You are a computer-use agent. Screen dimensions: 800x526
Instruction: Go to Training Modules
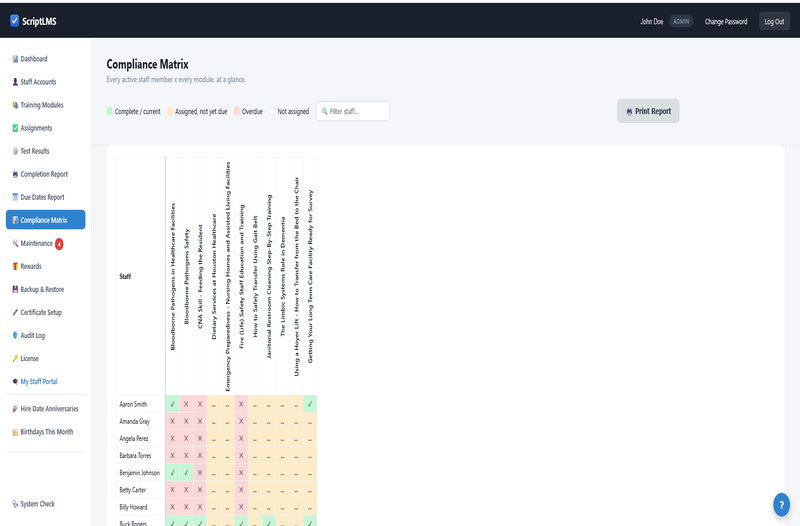pos(45,105)
